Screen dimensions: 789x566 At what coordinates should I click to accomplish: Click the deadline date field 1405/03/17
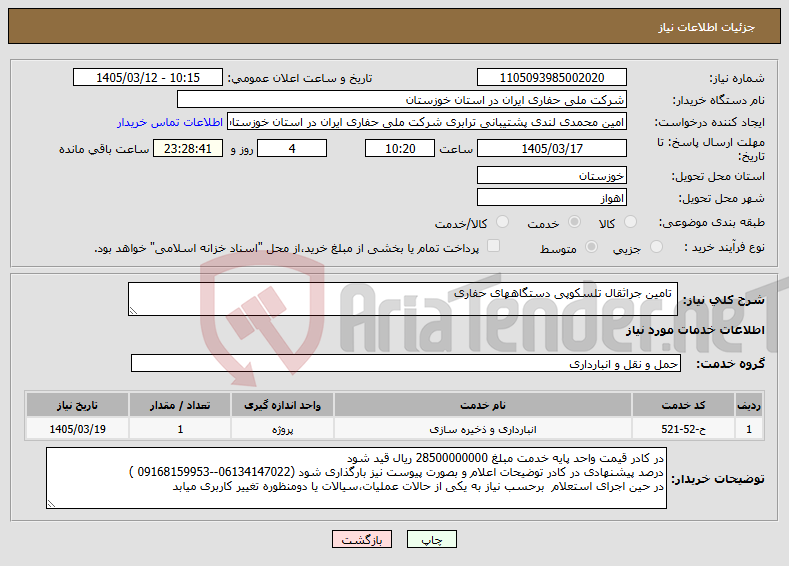[x=551, y=148]
